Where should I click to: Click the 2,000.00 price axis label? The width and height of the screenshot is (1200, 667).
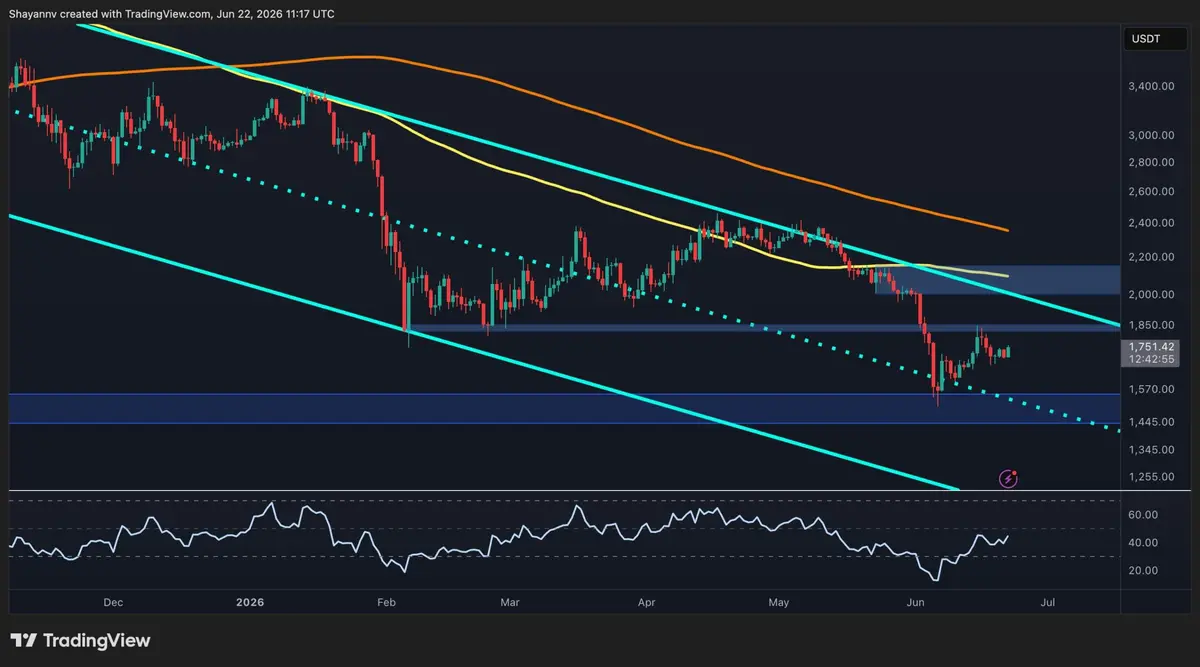pyautogui.click(x=1152, y=295)
